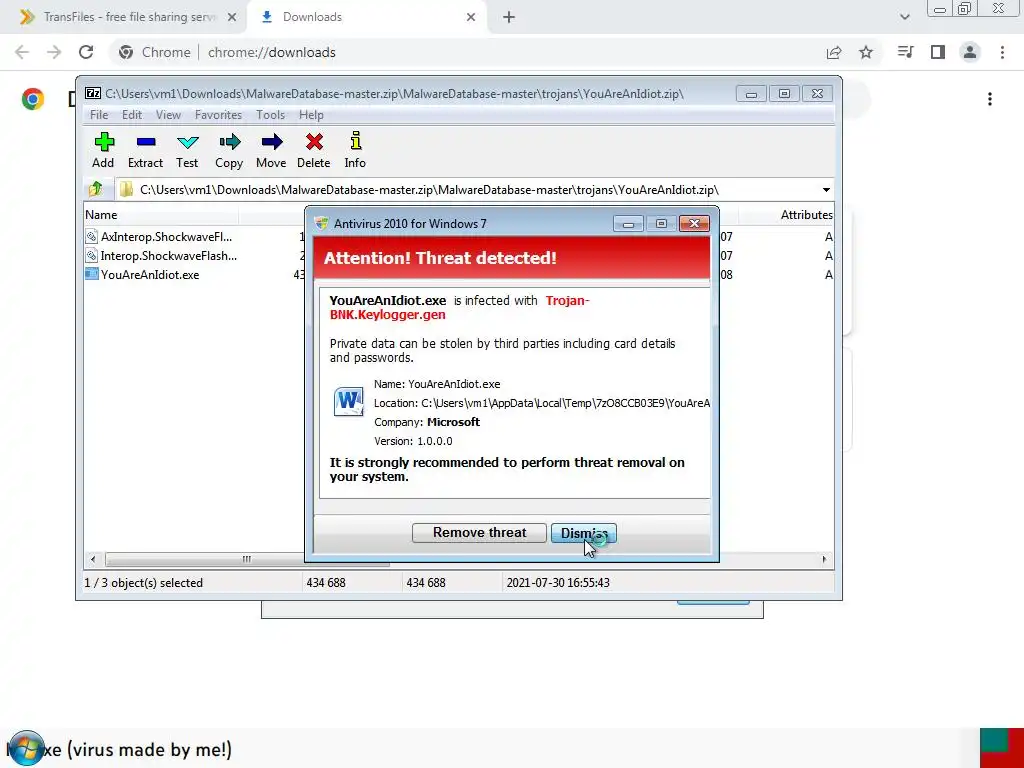
Task: Close the Antivirus 2010 dialog
Action: [694, 223]
